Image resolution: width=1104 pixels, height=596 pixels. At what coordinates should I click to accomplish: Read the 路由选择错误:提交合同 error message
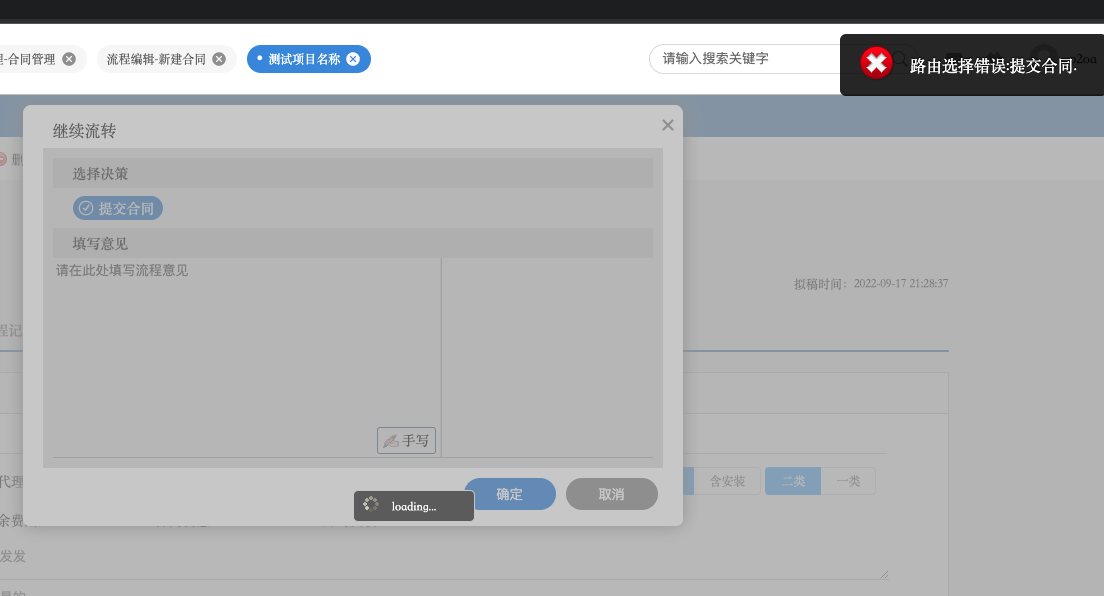click(x=993, y=66)
